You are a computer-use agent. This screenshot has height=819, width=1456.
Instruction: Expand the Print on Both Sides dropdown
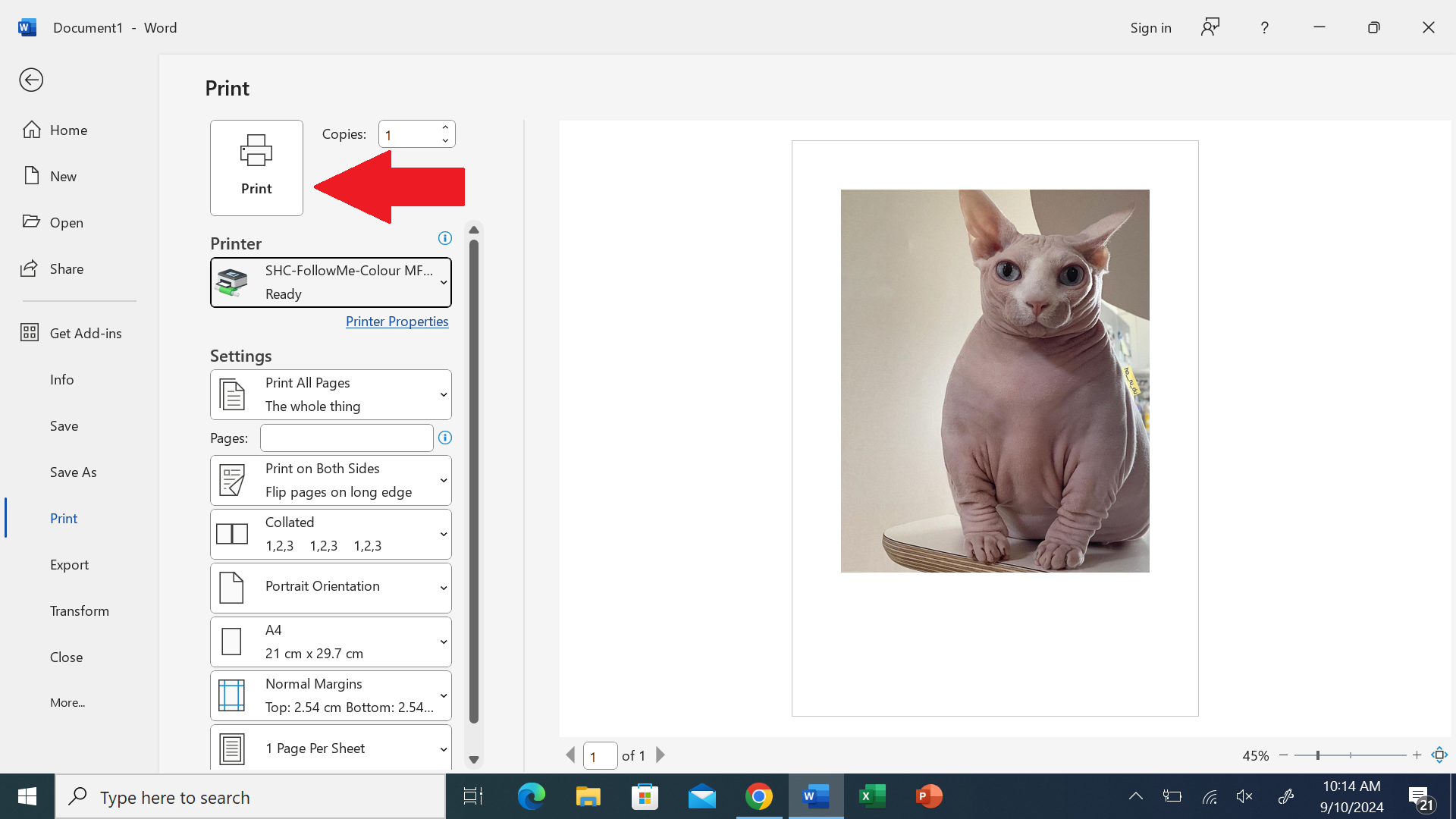point(331,480)
